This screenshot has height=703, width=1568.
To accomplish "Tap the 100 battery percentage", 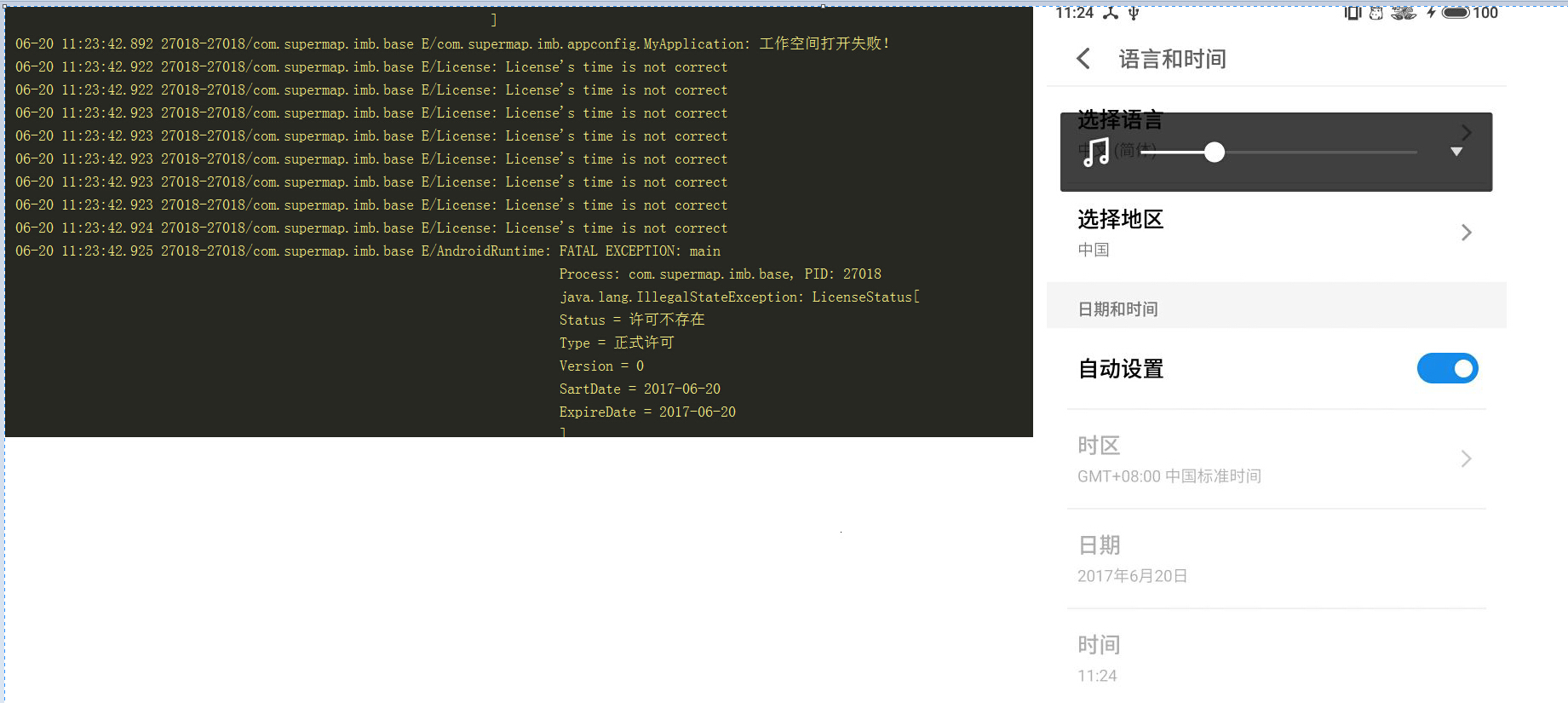I will coord(1485,13).
